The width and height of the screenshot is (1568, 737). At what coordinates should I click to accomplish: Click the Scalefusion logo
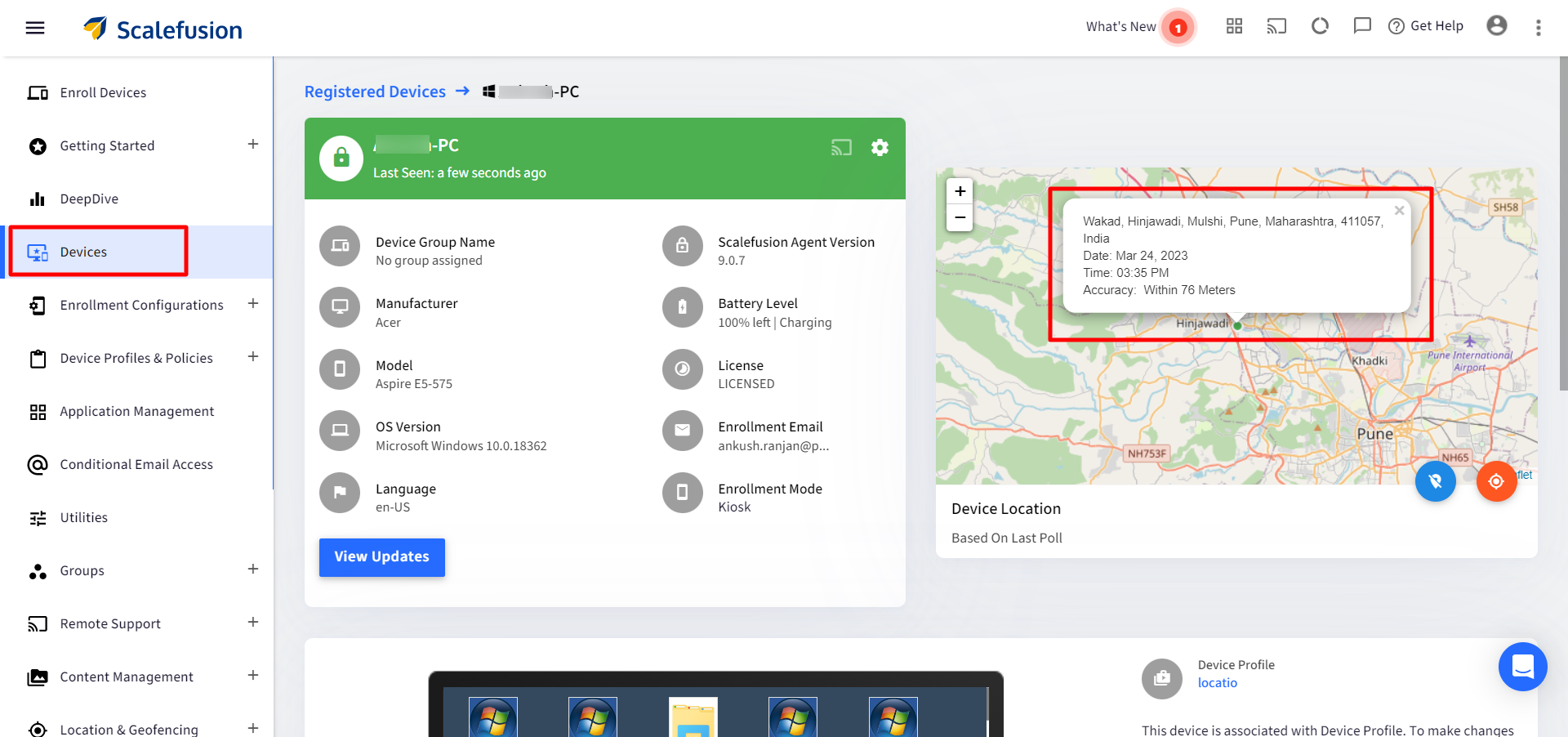163,29
